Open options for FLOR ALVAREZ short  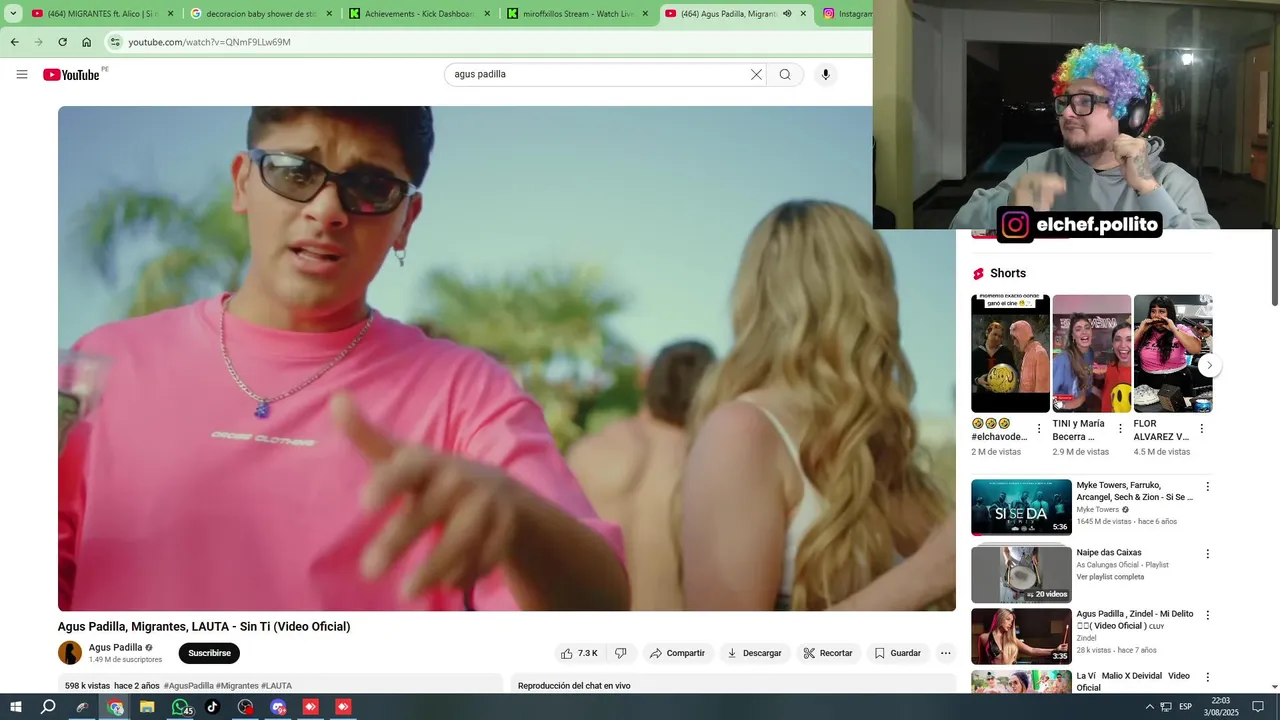(x=1202, y=429)
